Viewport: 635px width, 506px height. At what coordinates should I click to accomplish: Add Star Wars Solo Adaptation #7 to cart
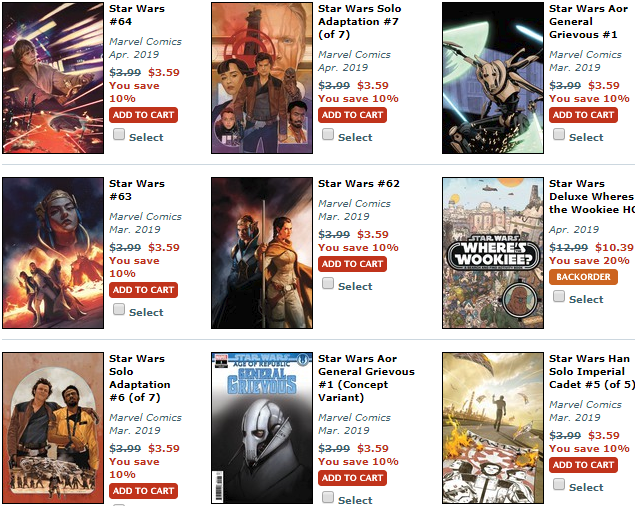(352, 115)
